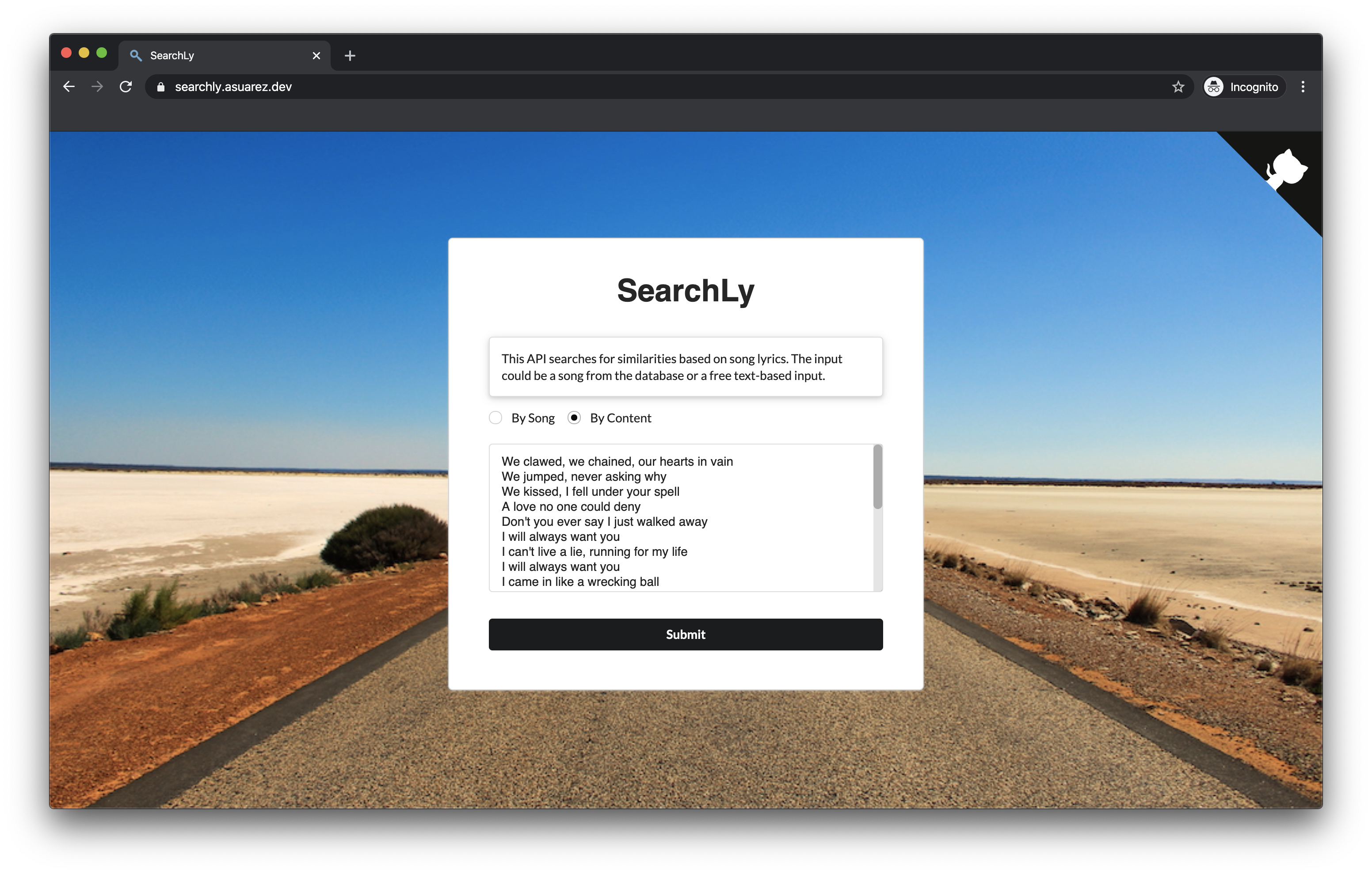Viewport: 1372px width, 874px height.
Task: Click the By Song label text
Action: click(x=533, y=418)
